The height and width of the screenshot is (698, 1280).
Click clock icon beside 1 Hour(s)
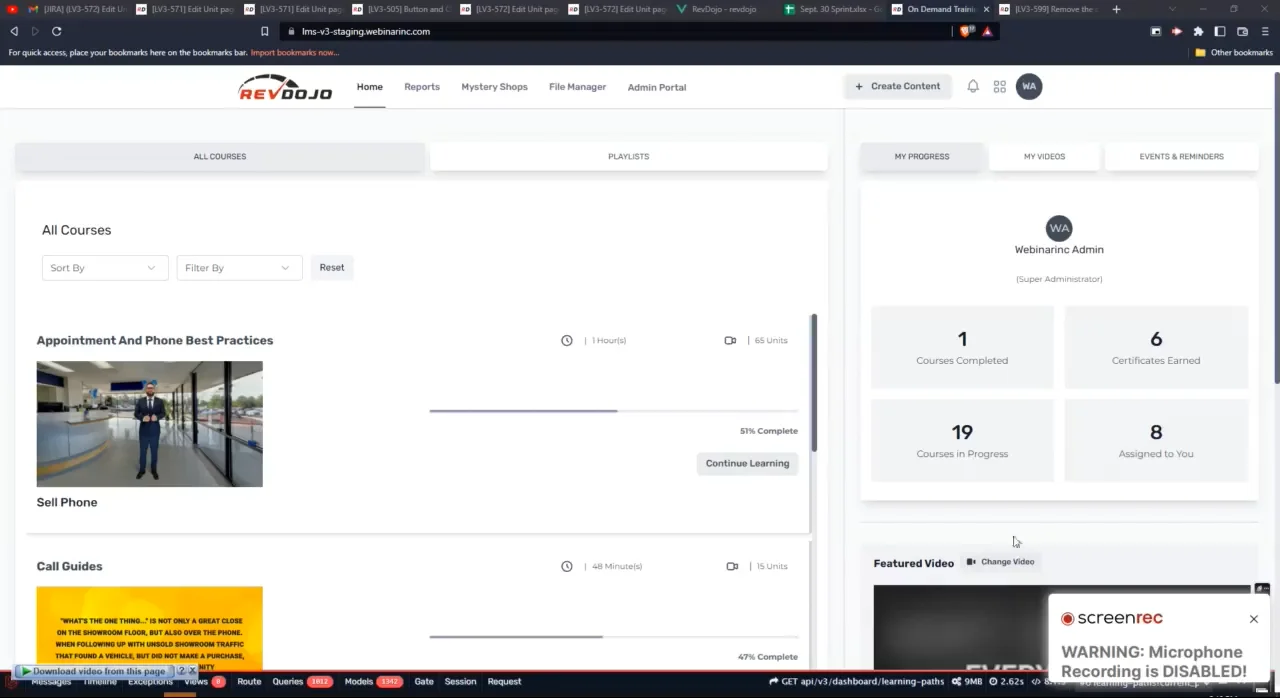pos(567,340)
